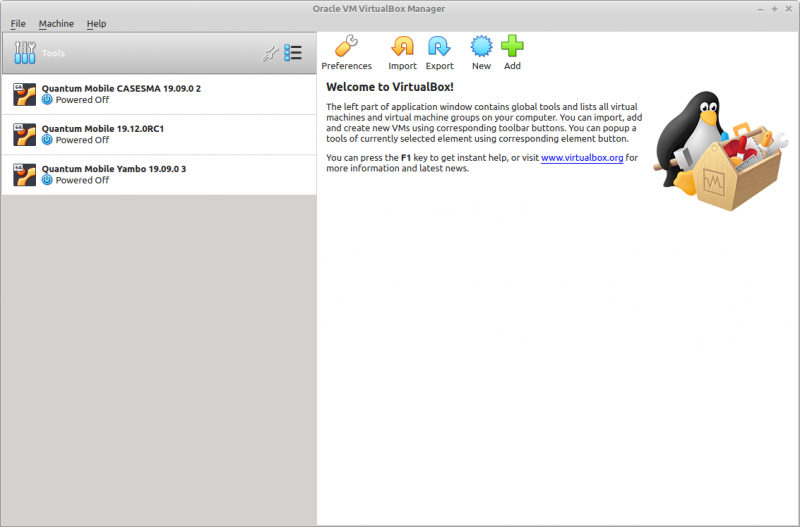800x527 pixels.
Task: Click the Welcome to VirtualBox! heading
Action: (x=390, y=87)
